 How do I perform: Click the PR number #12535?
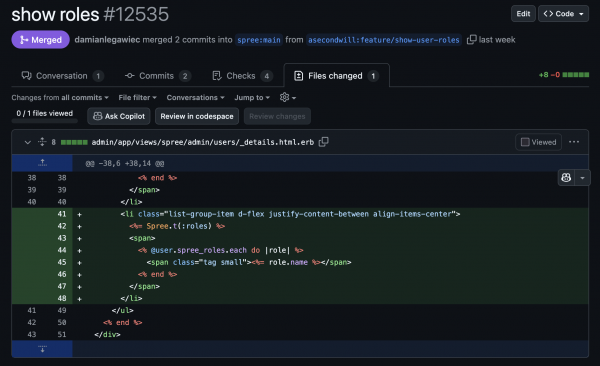(136, 15)
